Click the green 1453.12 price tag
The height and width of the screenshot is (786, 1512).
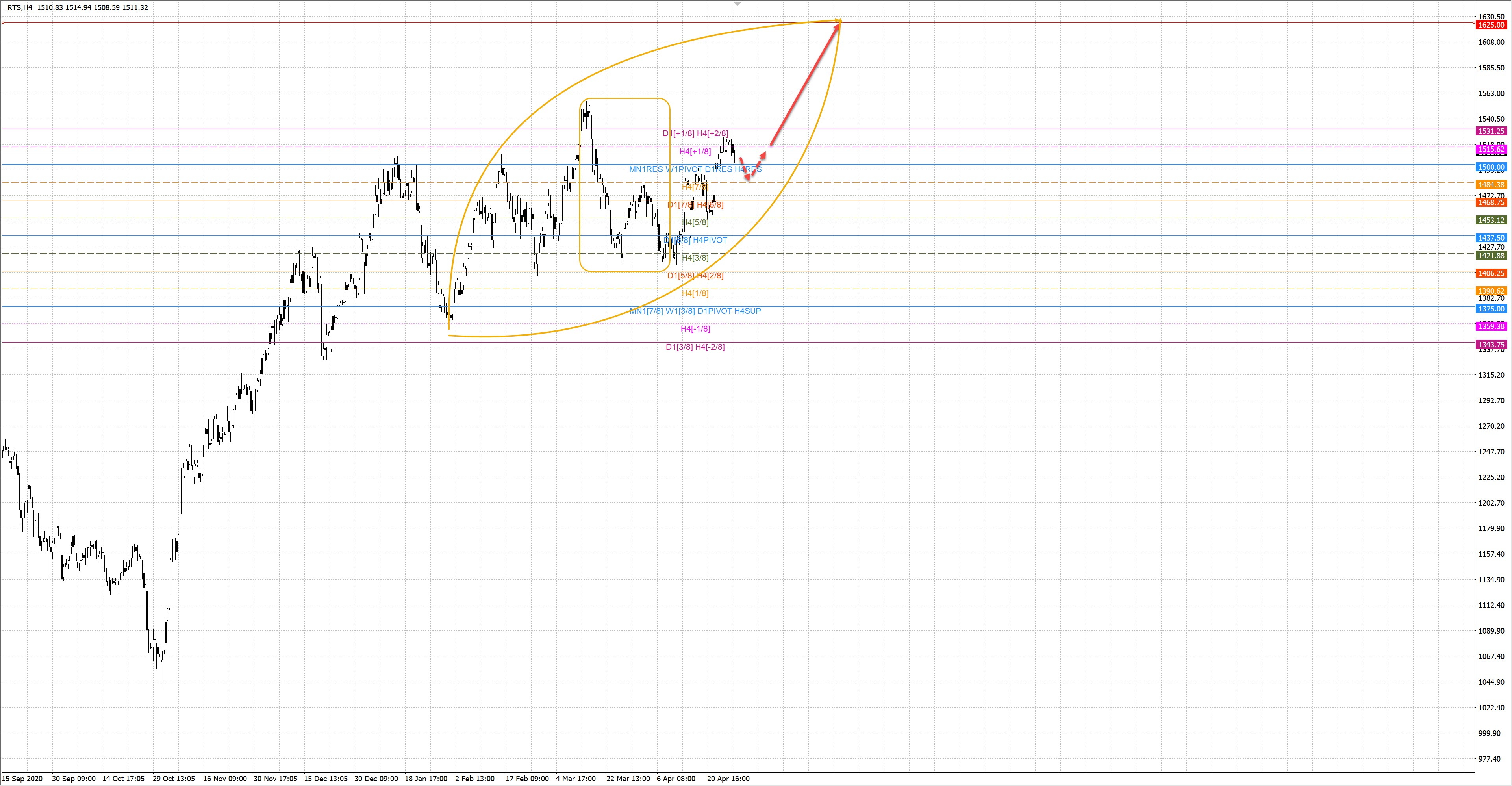1491,220
